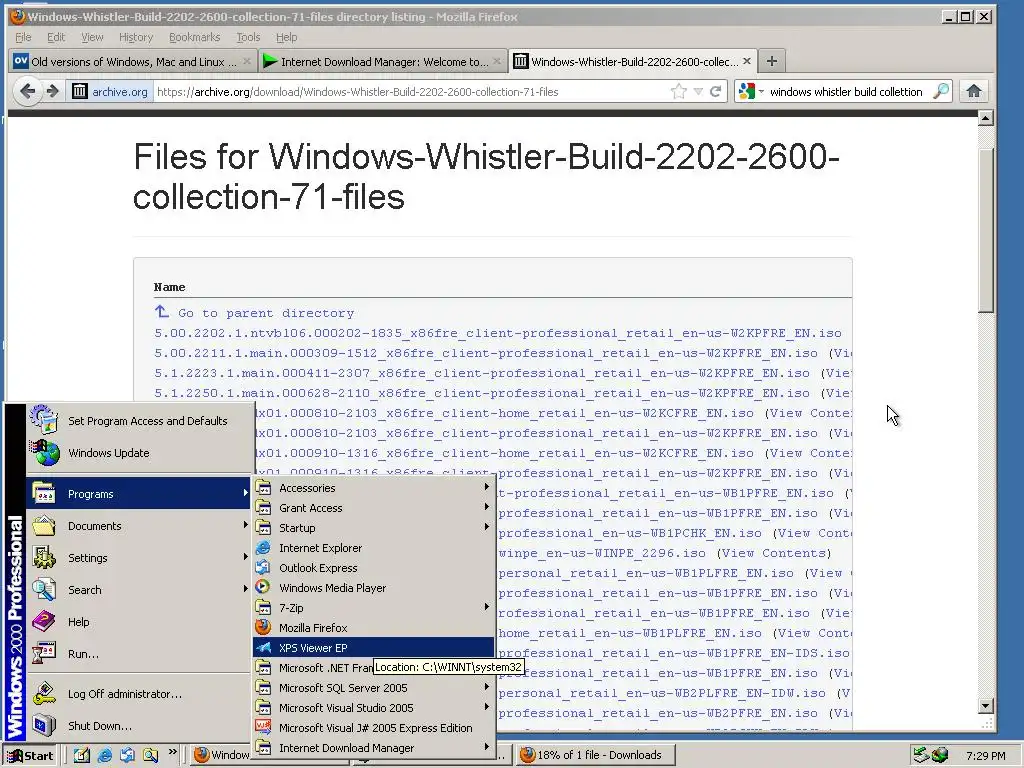1024x768 pixels.
Task: Expand the 7-Zip program group
Action: (373, 608)
